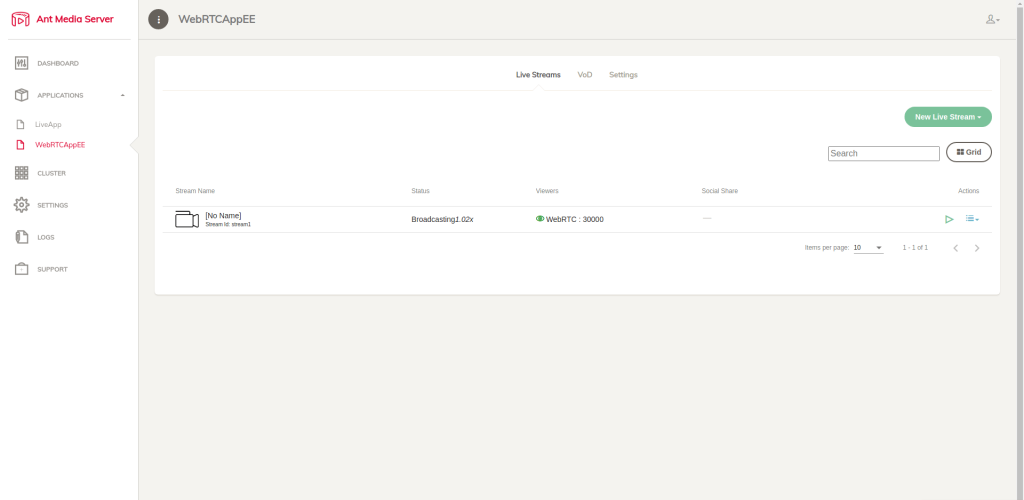The height and width of the screenshot is (500, 1024).
Task: Click the 1 - 1 of 1 pagination label
Action: tap(915, 248)
